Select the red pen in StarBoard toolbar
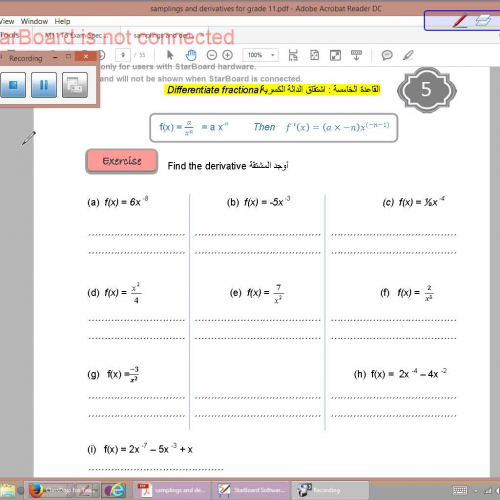The image size is (500, 500). [460, 20]
